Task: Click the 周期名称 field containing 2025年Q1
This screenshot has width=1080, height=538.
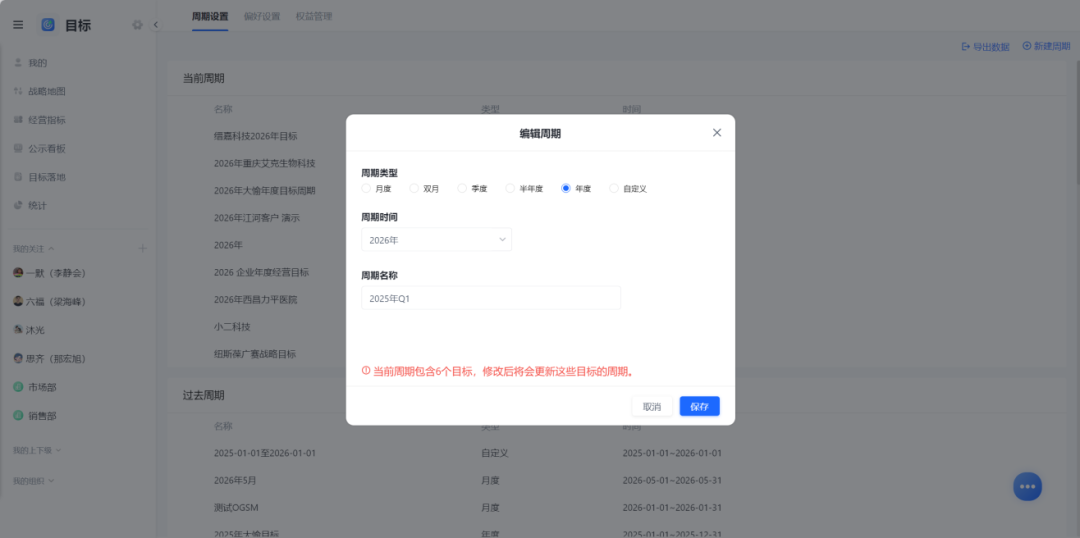Action: 490,298
